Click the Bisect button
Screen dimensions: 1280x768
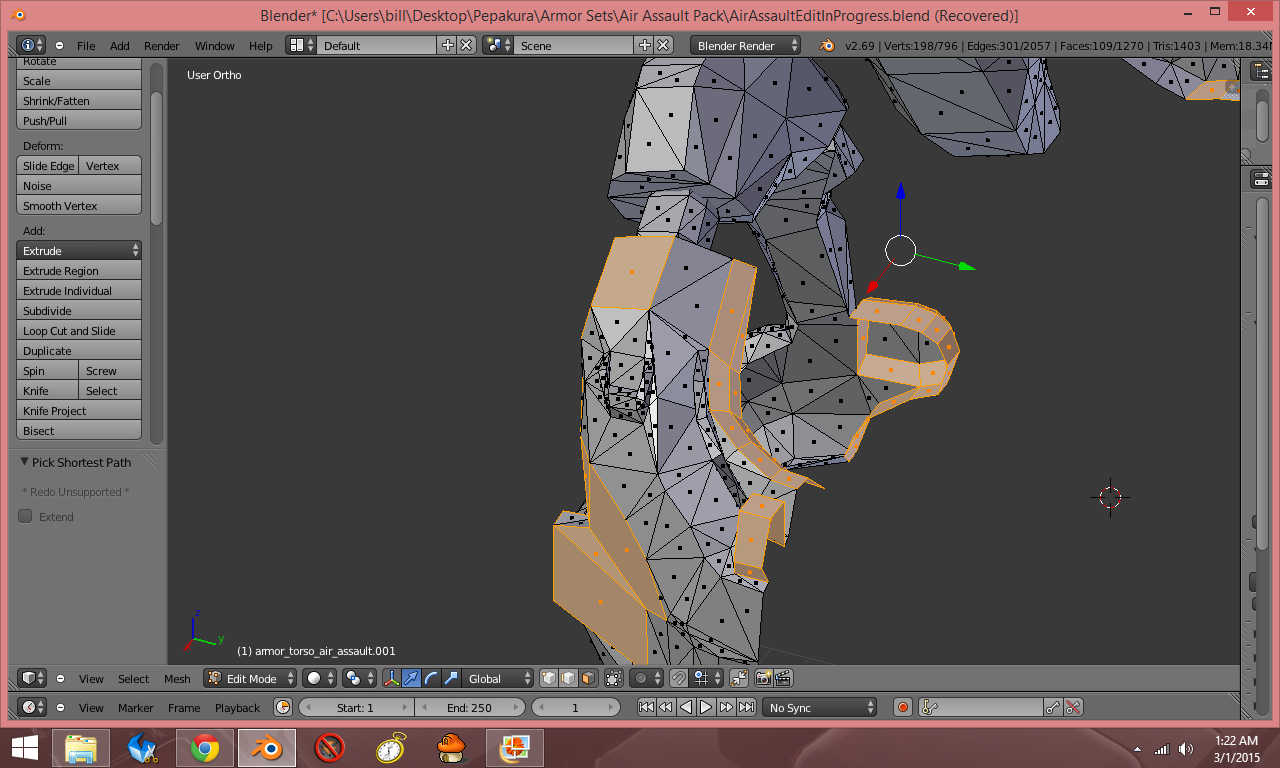(x=79, y=431)
